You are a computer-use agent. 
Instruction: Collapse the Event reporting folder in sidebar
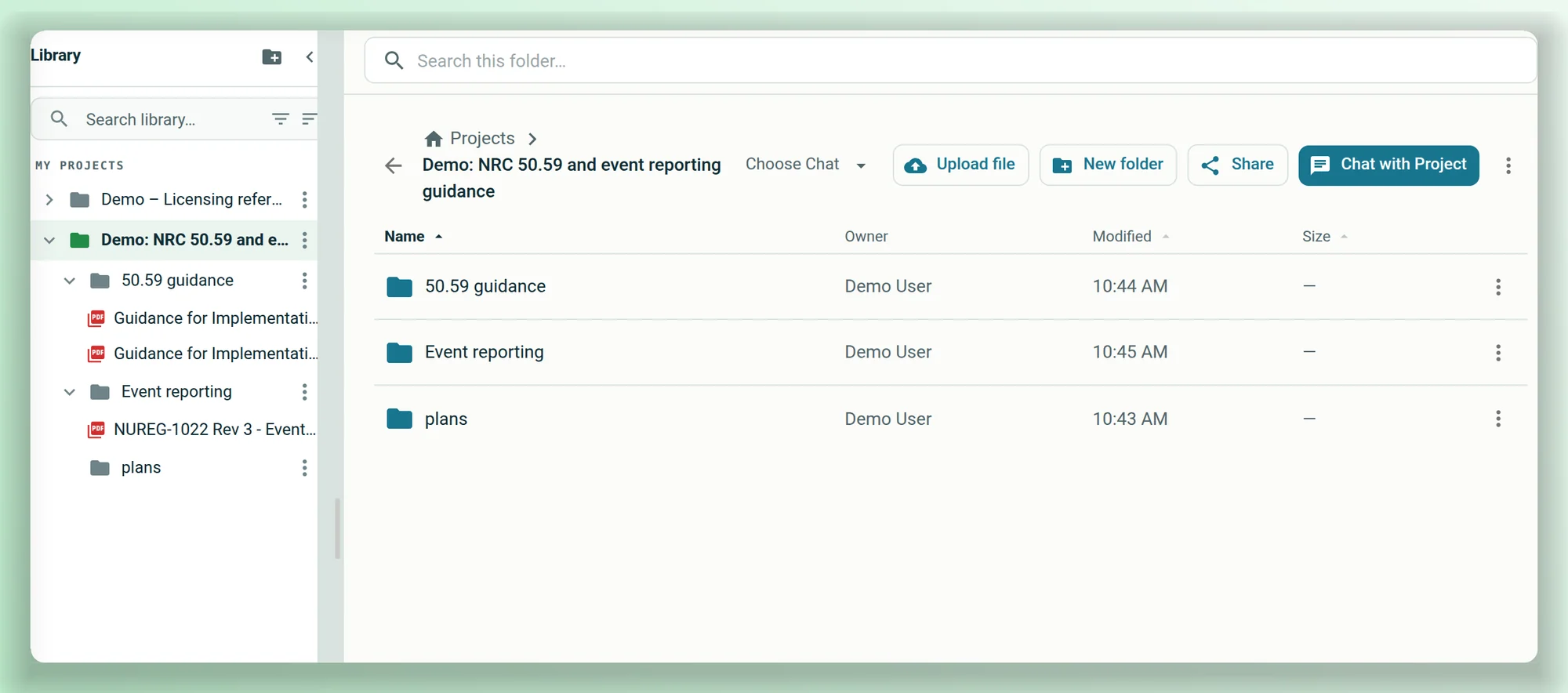point(70,392)
